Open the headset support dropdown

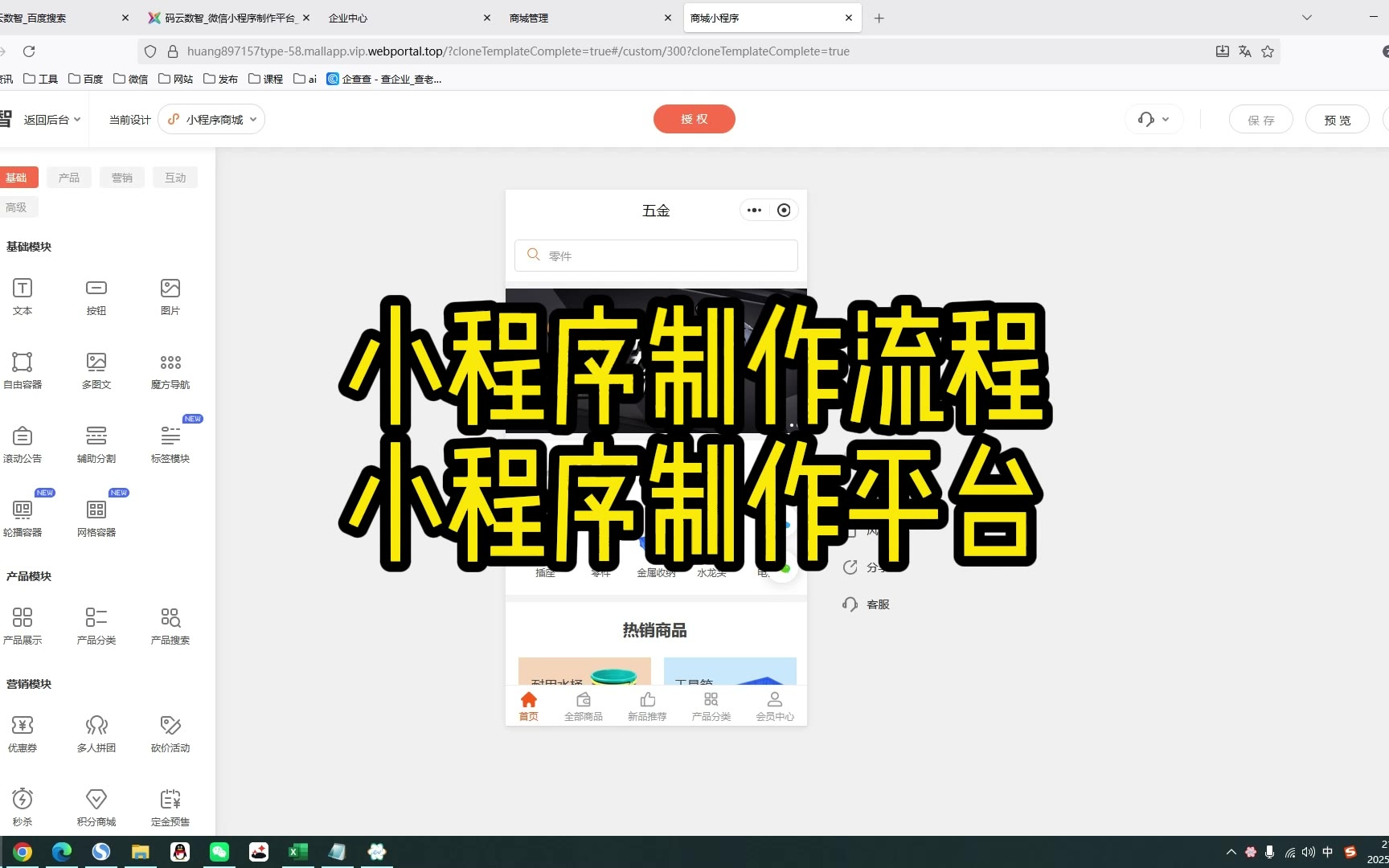(1153, 120)
